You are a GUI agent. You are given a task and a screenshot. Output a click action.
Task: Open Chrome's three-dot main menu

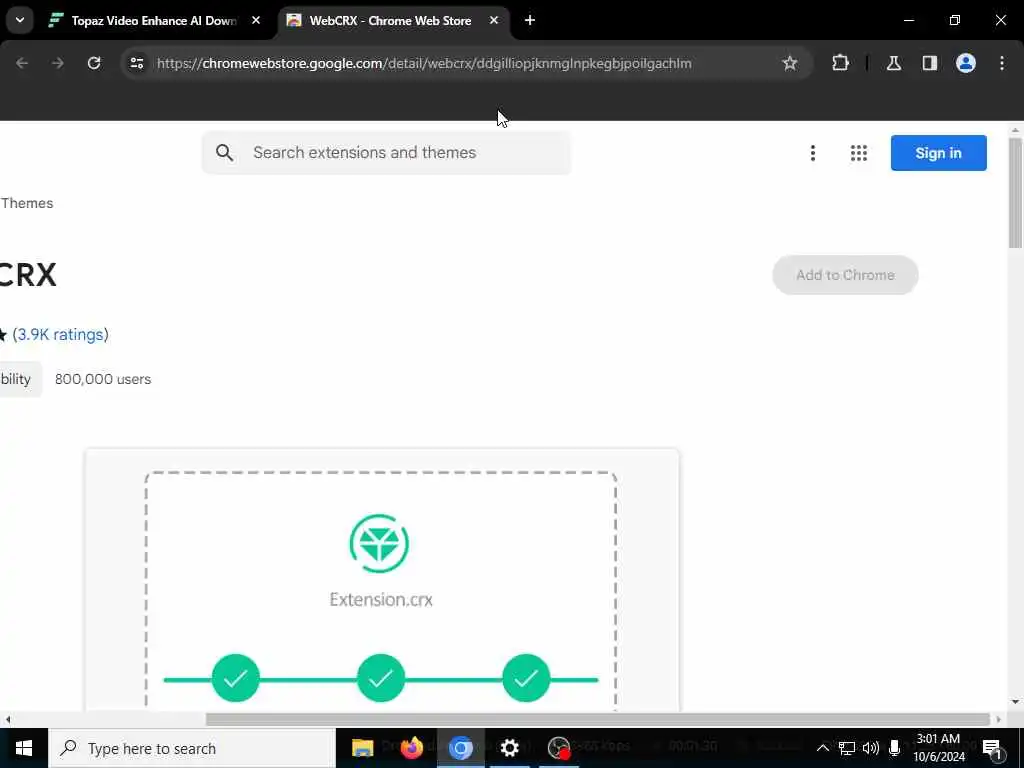[x=1001, y=63]
